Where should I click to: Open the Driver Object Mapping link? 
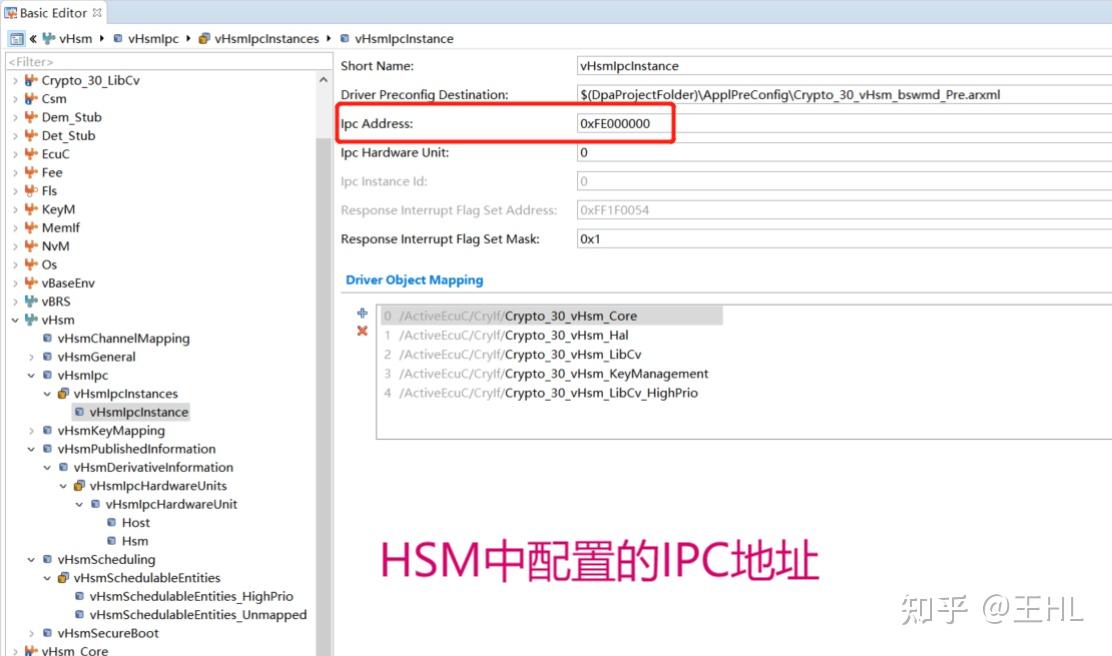click(x=414, y=280)
